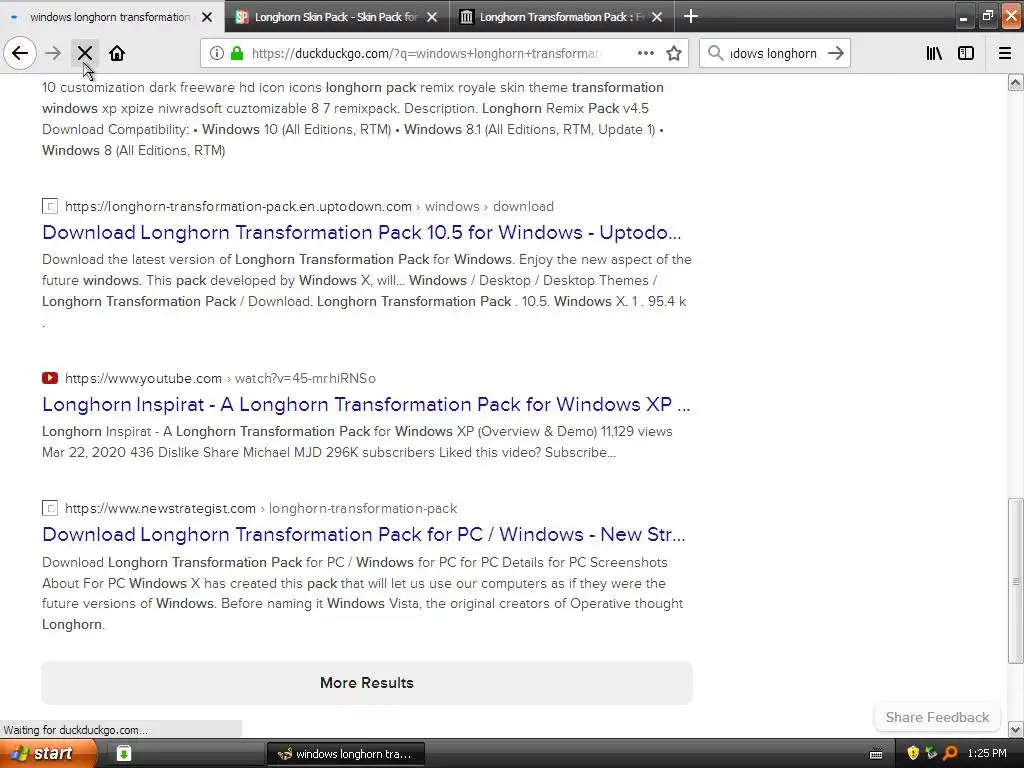The height and width of the screenshot is (768, 1024).
Task: Click the network connection tray icon
Action: [x=931, y=753]
